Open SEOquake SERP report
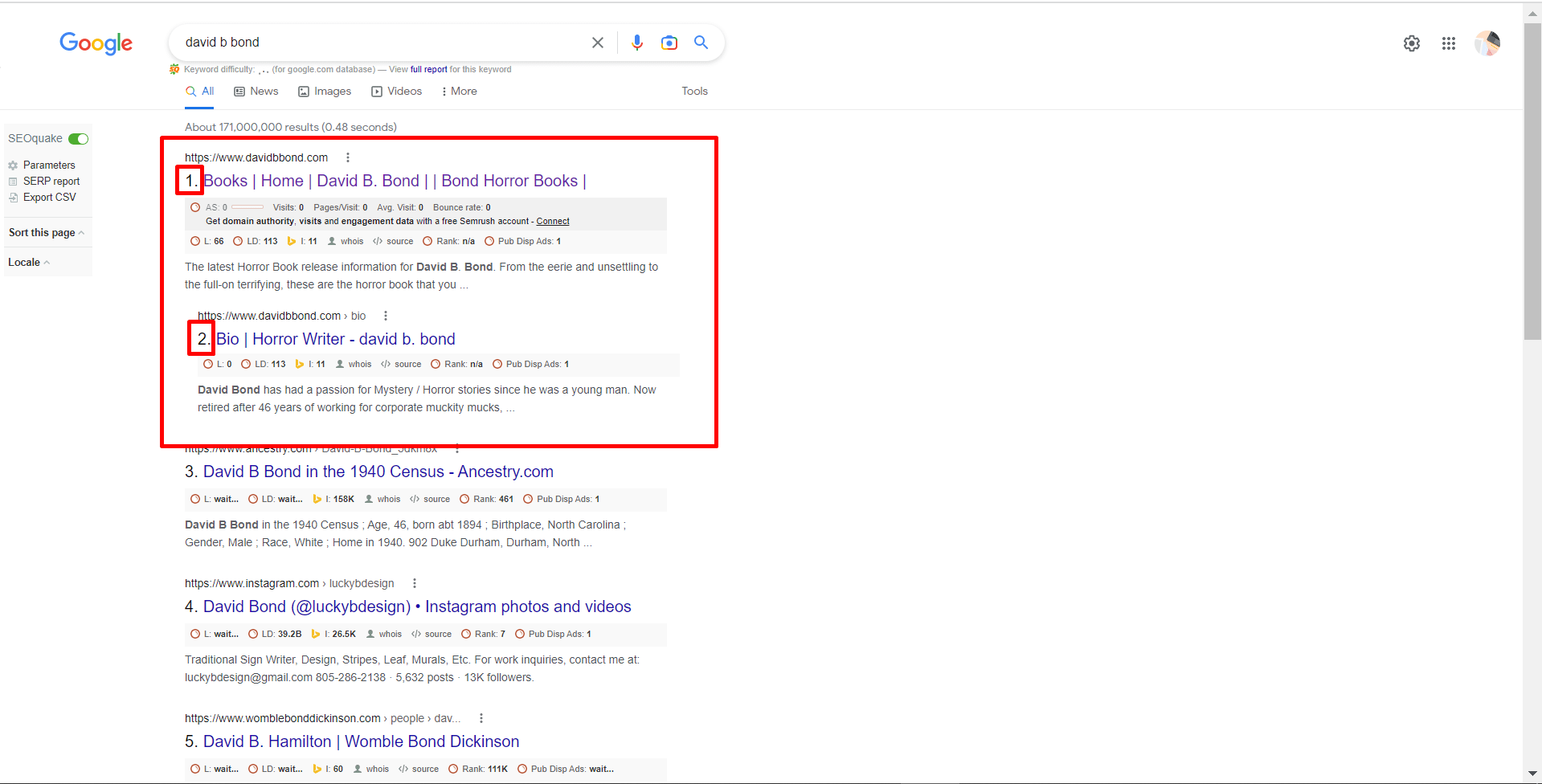Screen dimensions: 1542x784 tap(44, 182)
